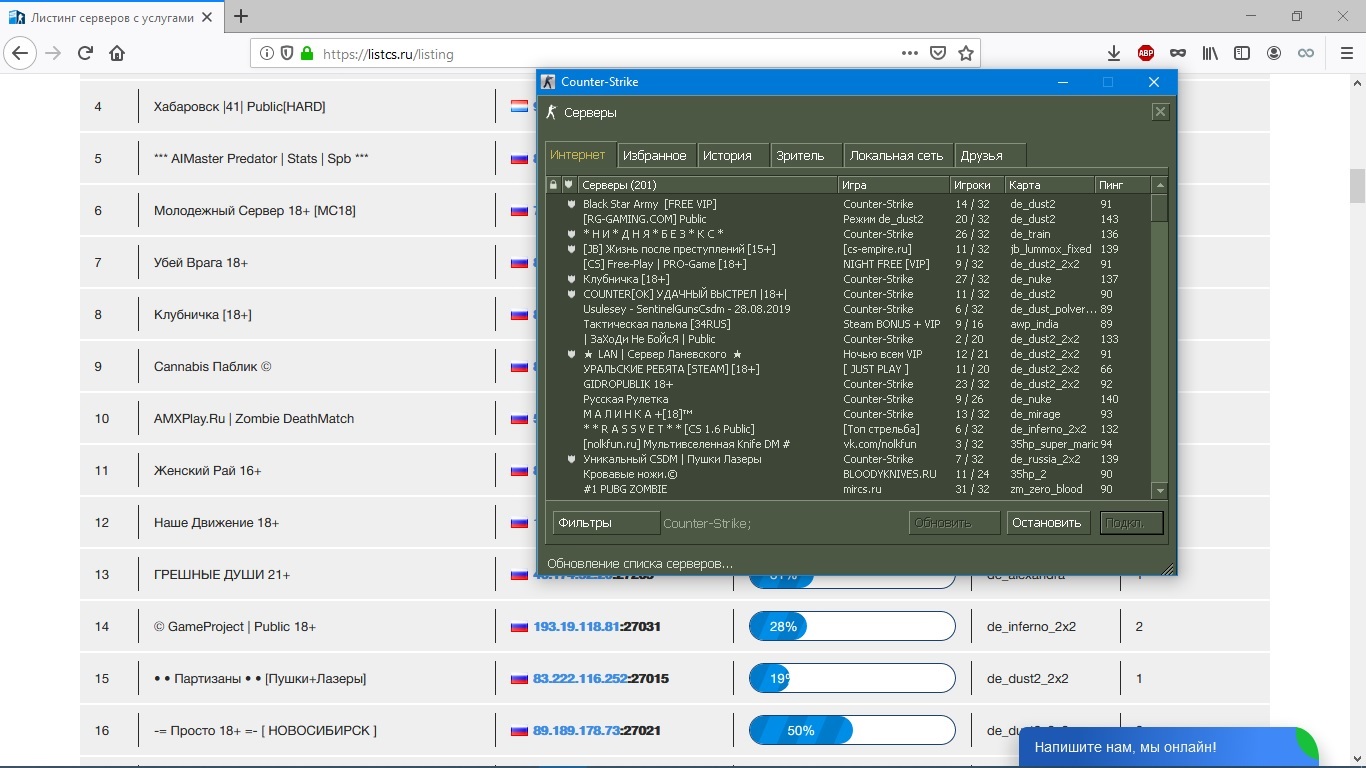Click the server list scroll-up arrow

[1160, 185]
